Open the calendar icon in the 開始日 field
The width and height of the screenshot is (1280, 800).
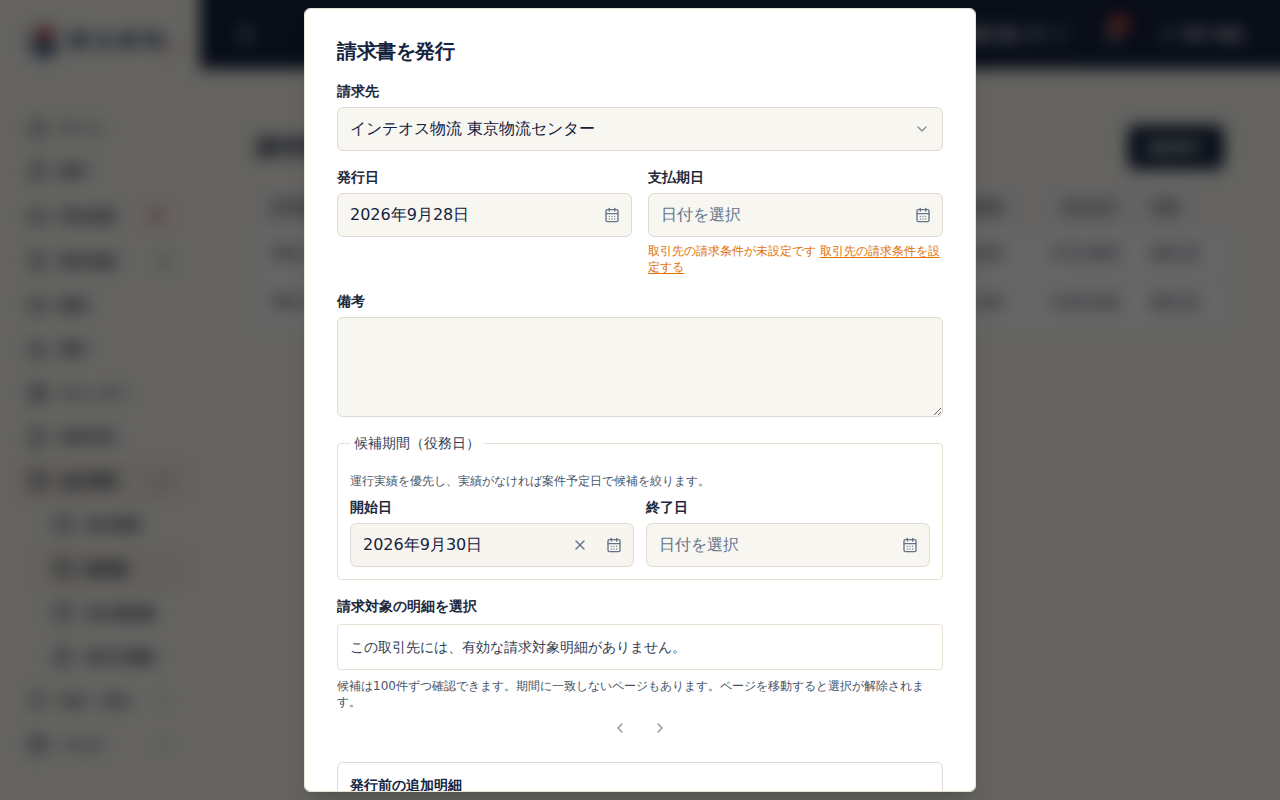point(614,545)
